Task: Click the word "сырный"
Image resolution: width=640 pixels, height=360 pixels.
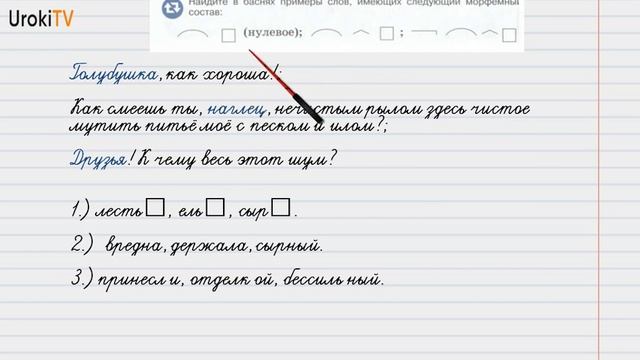Action: (287, 247)
